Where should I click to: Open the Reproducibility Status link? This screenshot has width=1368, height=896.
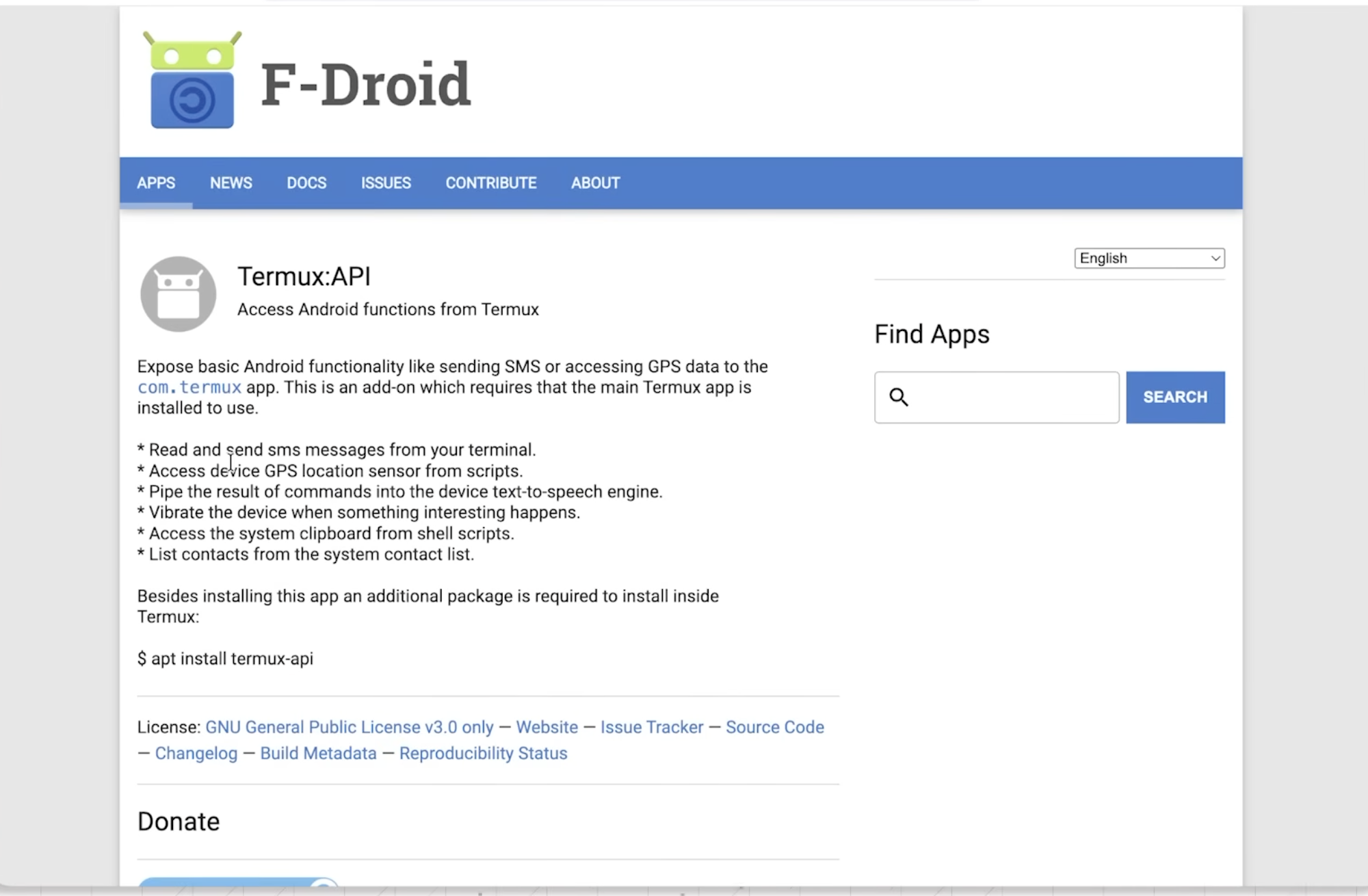click(x=483, y=753)
